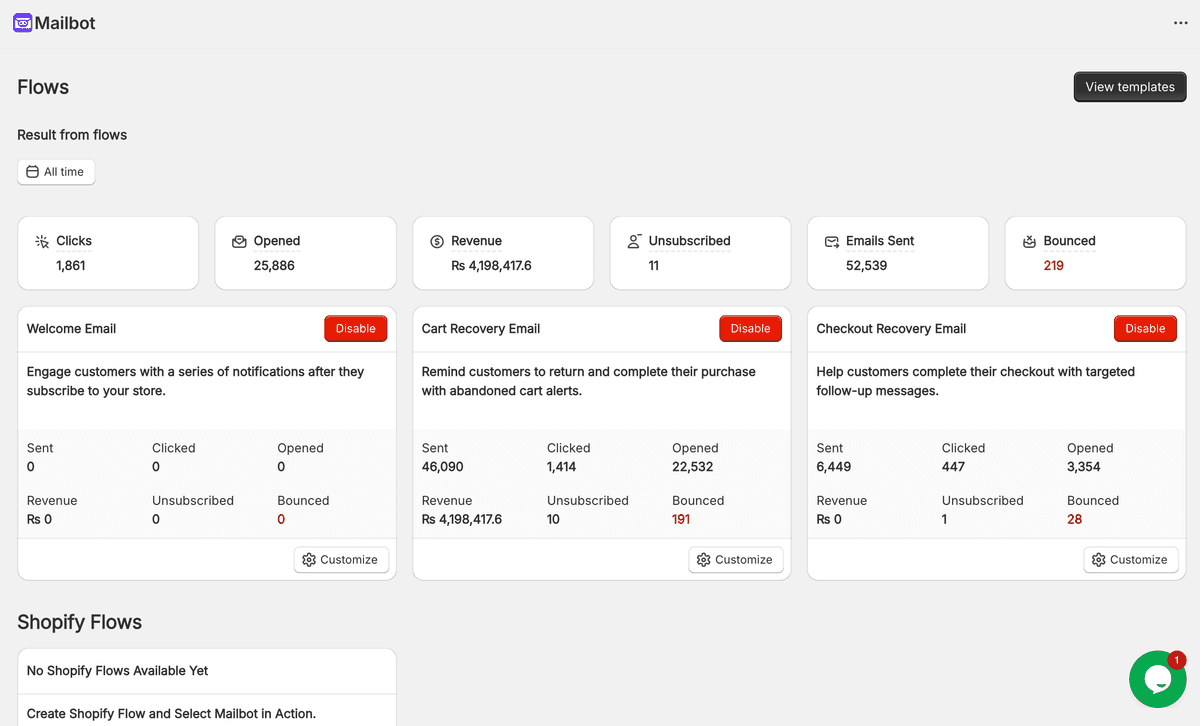This screenshot has height=726, width=1200.
Task: Click the envelope icon on the Opened card
Action: click(x=239, y=241)
